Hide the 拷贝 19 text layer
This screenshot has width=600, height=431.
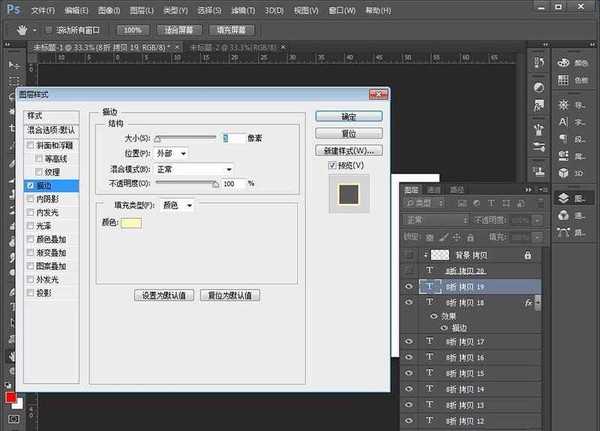pyautogui.click(x=408, y=286)
